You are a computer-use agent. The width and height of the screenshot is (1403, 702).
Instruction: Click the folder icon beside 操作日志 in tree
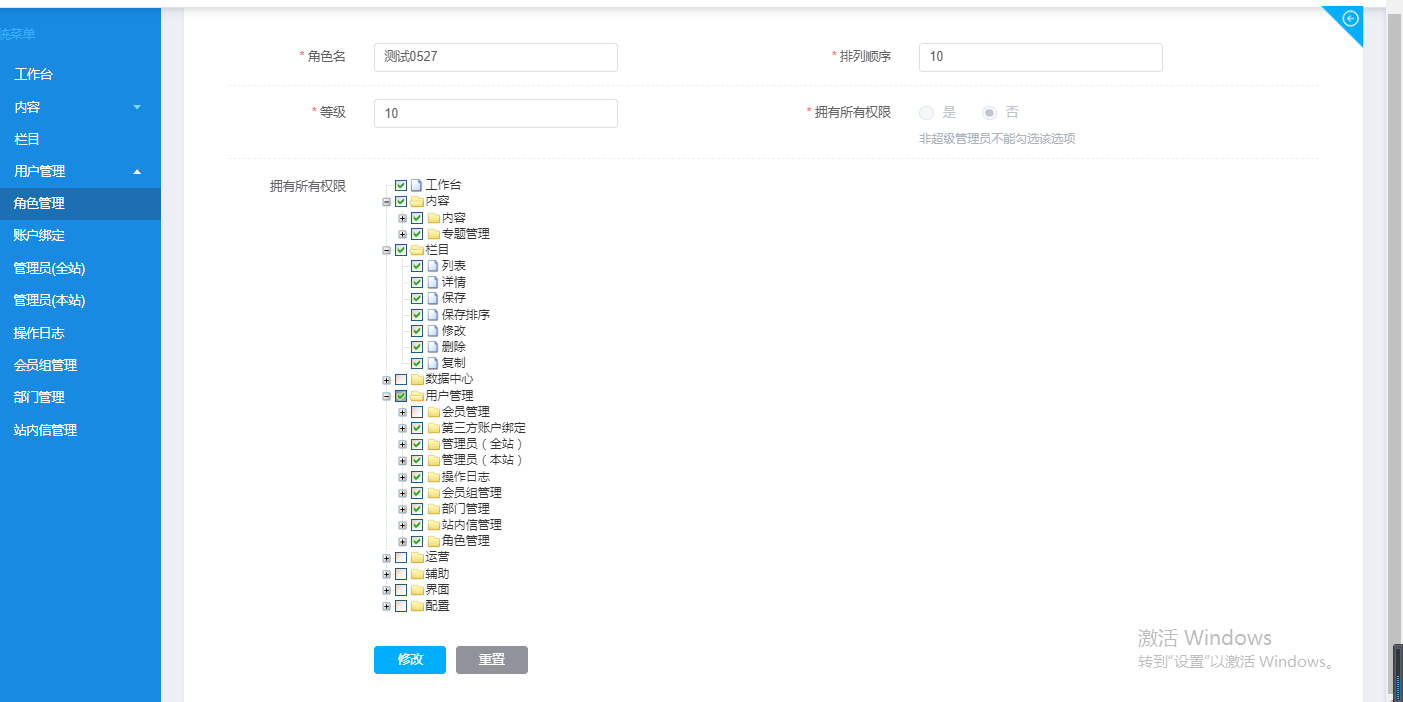coord(433,477)
